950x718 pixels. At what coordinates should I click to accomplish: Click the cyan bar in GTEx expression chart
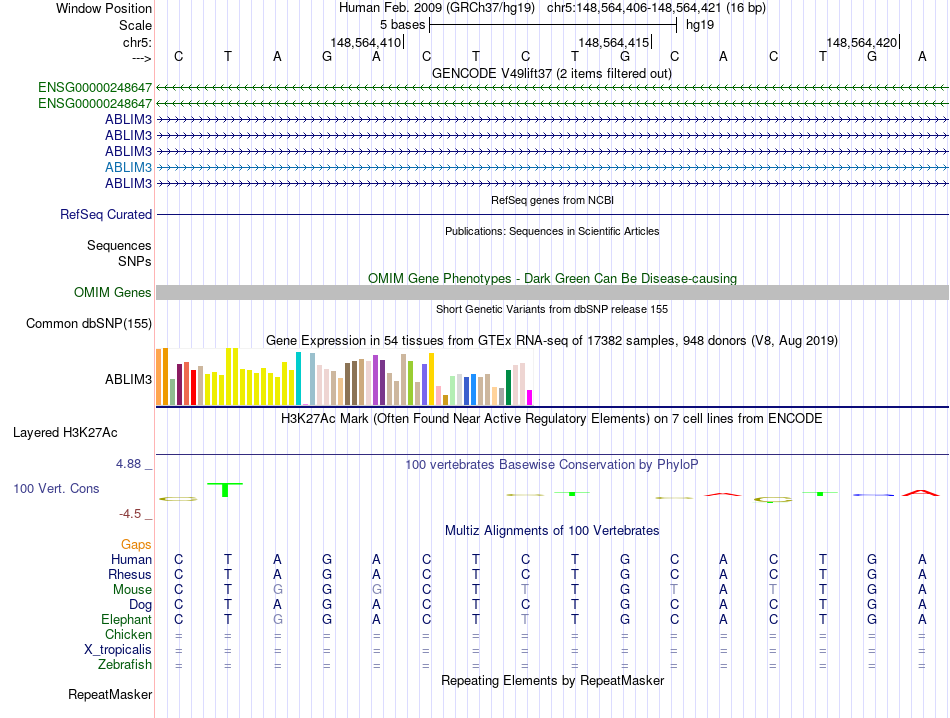[x=298, y=379]
